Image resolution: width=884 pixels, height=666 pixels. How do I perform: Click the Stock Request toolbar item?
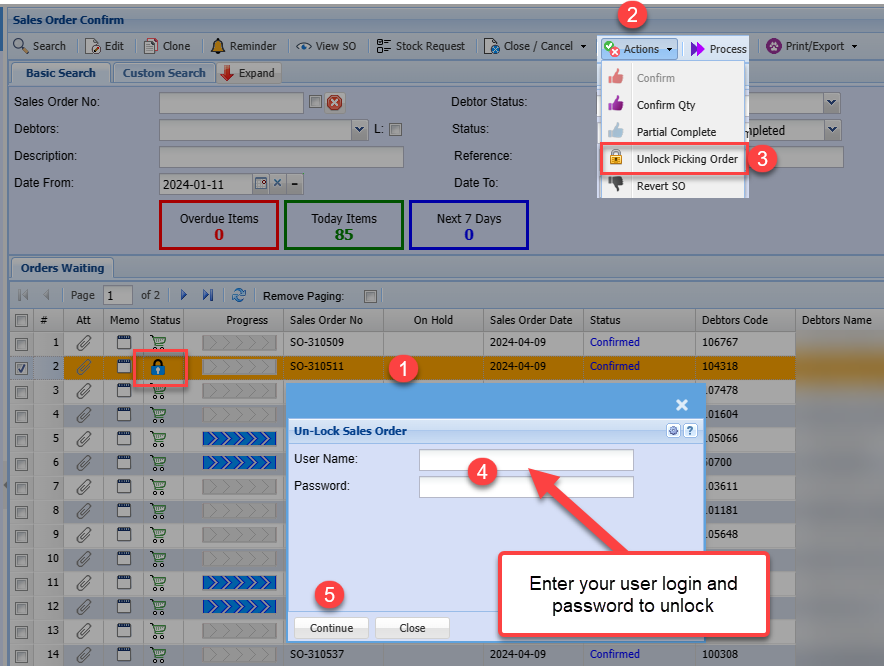point(421,46)
